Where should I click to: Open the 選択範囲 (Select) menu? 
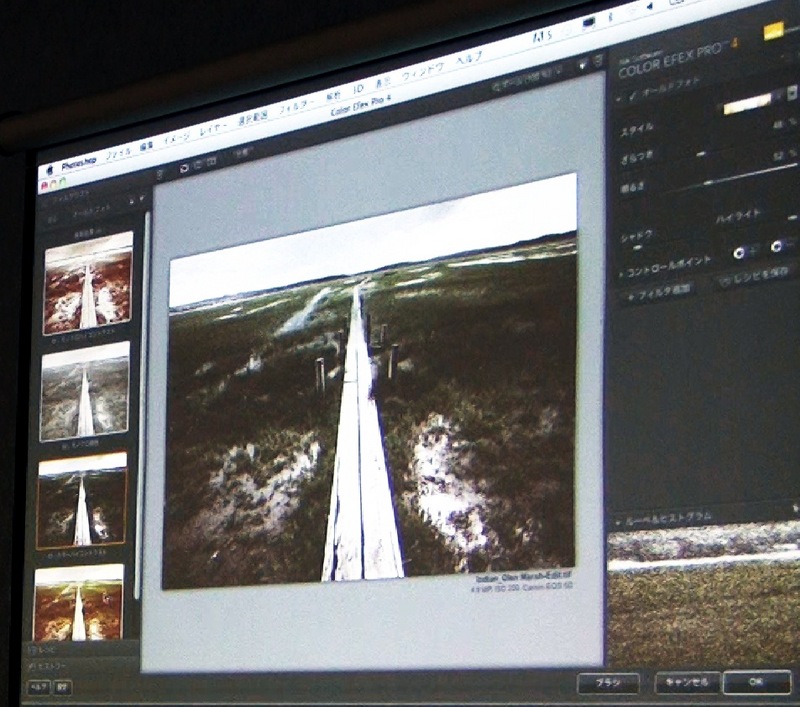pyautogui.click(x=253, y=118)
